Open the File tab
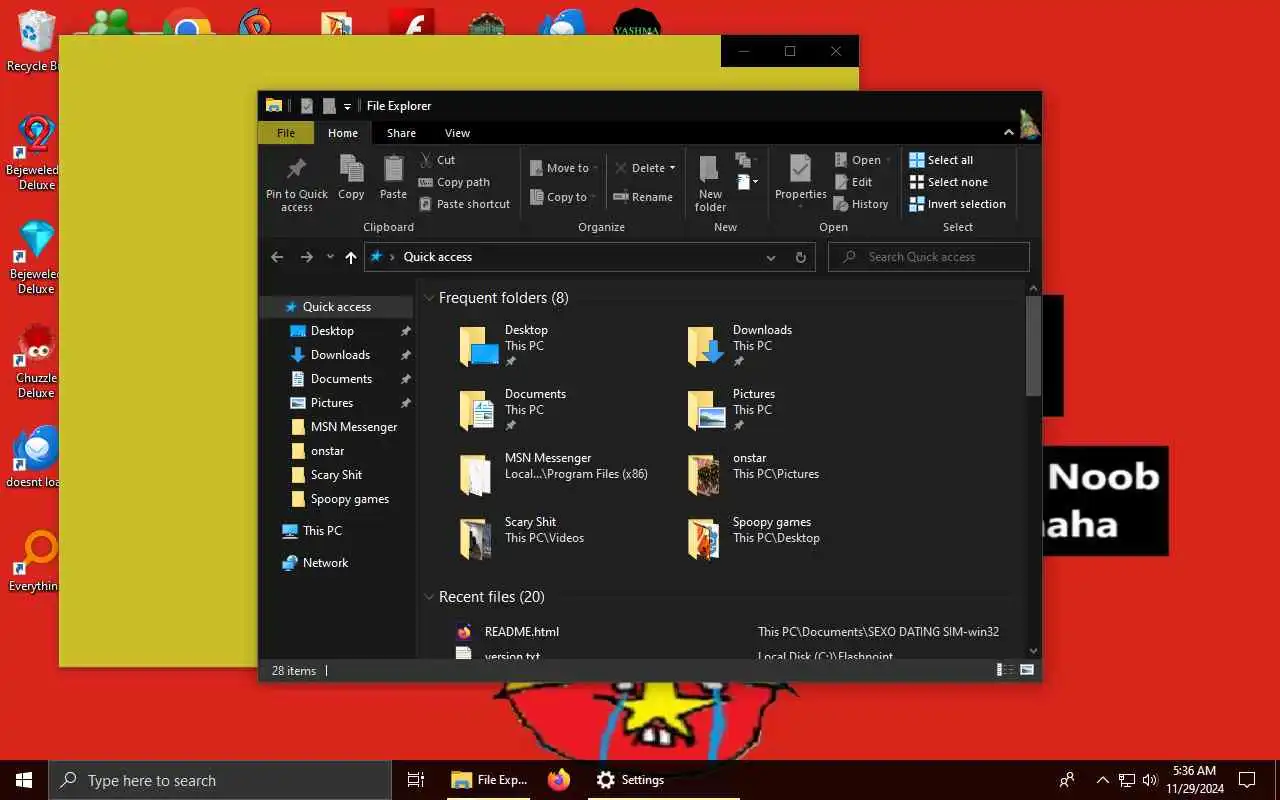The height and width of the screenshot is (800, 1280). (286, 133)
